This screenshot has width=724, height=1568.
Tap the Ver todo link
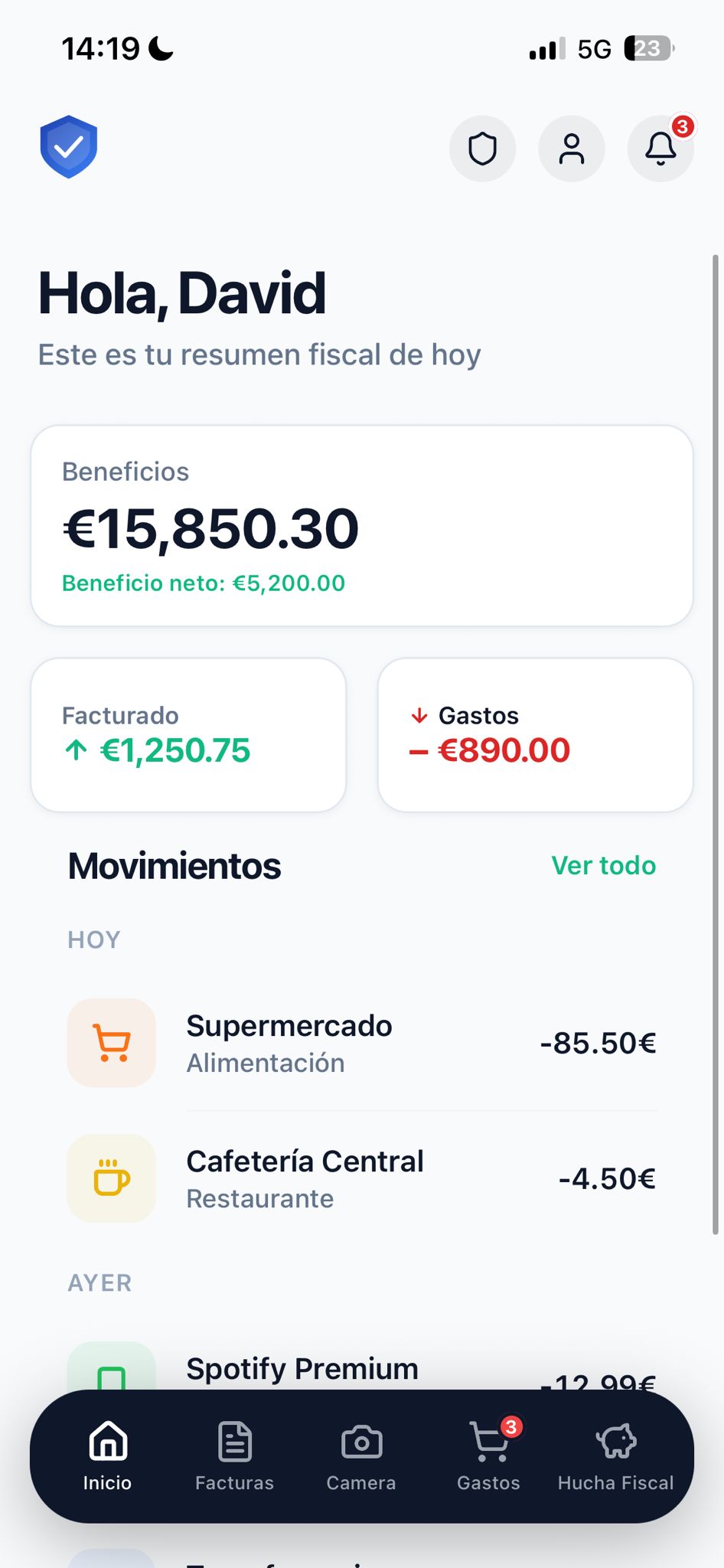click(603, 865)
